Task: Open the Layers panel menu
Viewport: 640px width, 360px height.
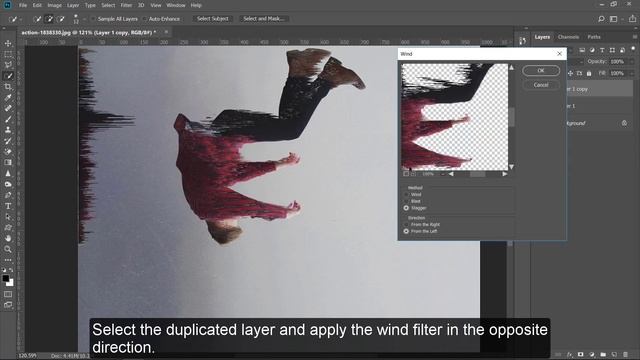Action: (635, 37)
